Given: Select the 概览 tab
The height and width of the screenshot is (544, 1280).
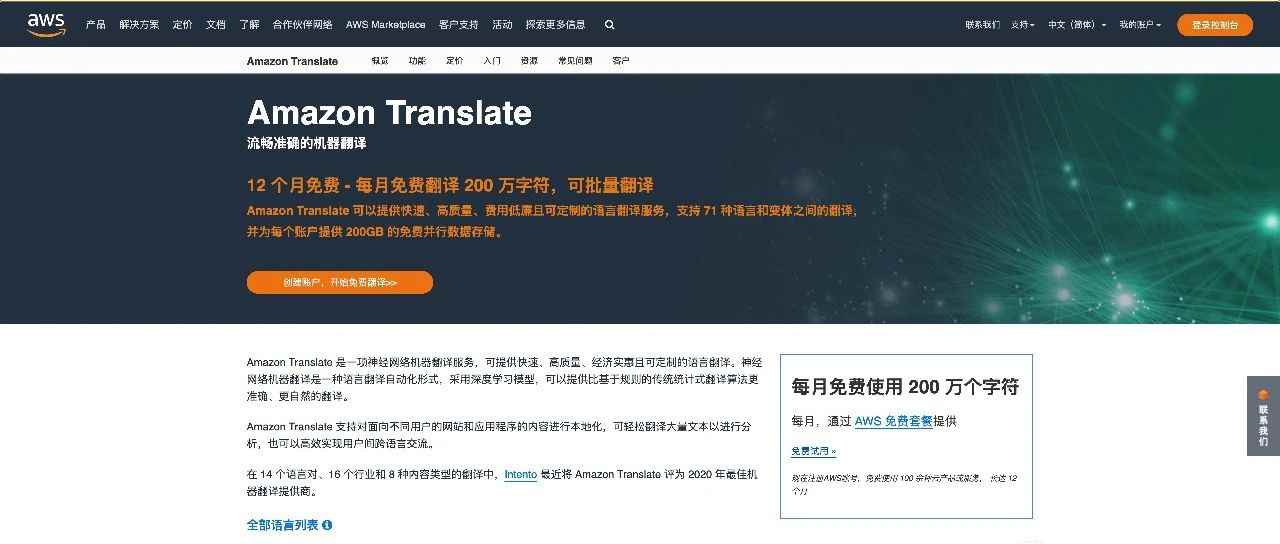Looking at the screenshot, I should click(x=380, y=61).
